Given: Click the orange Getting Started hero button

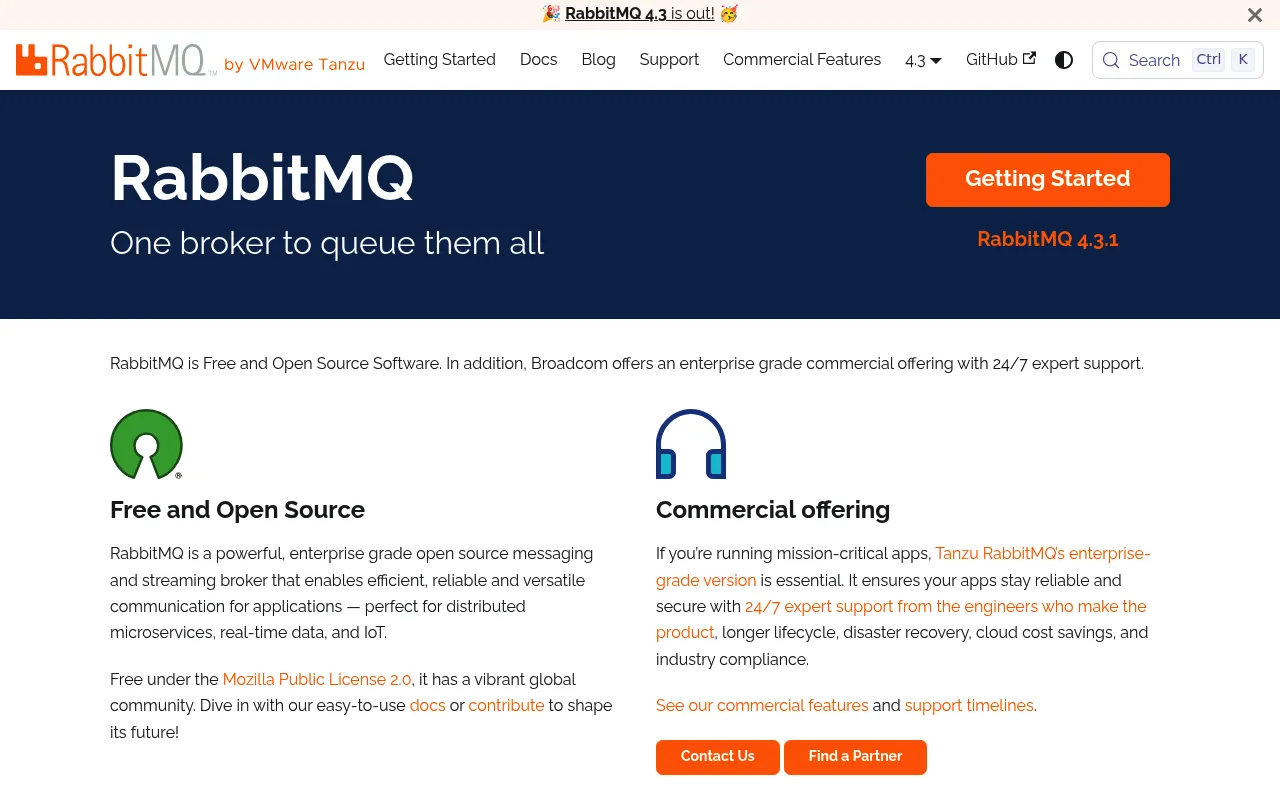Looking at the screenshot, I should [x=1048, y=180].
